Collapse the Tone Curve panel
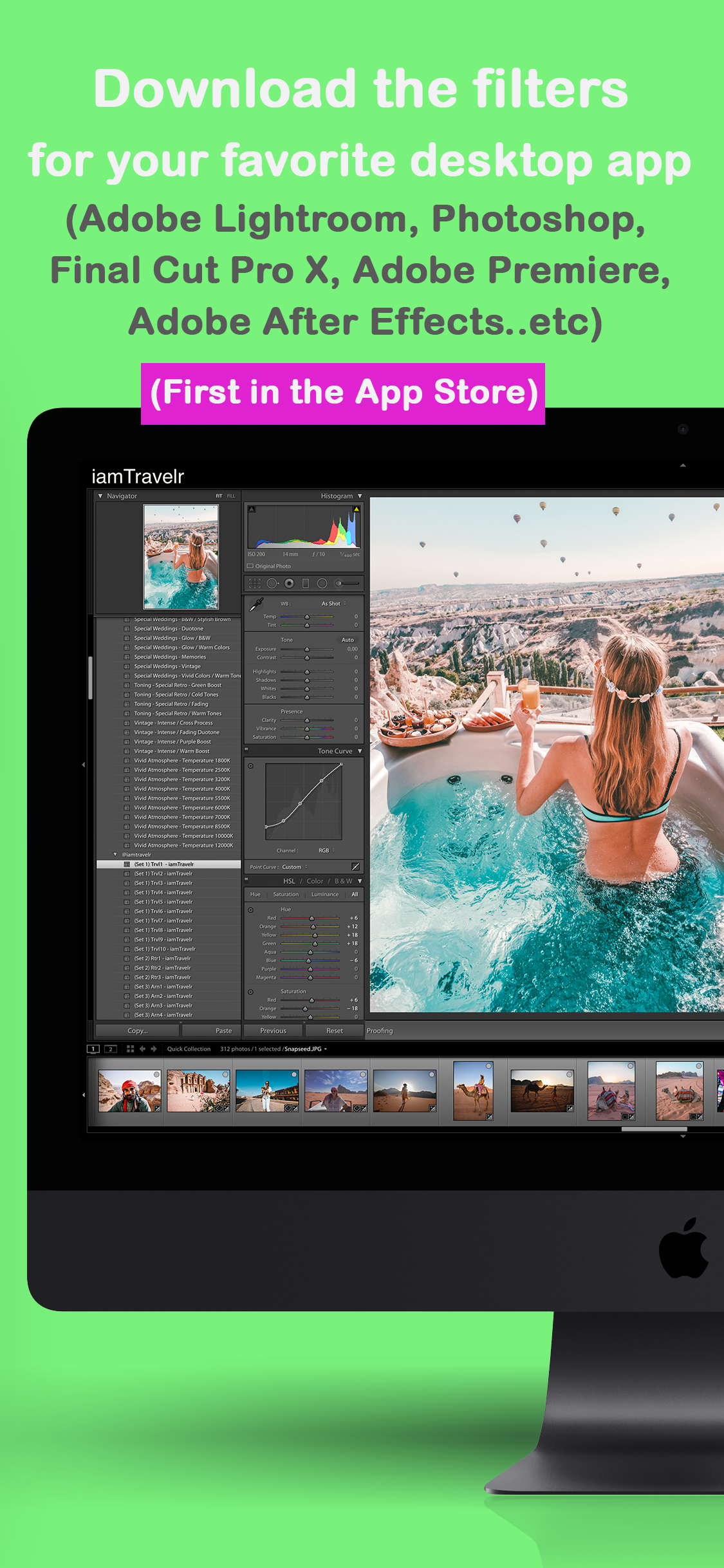 (x=360, y=751)
